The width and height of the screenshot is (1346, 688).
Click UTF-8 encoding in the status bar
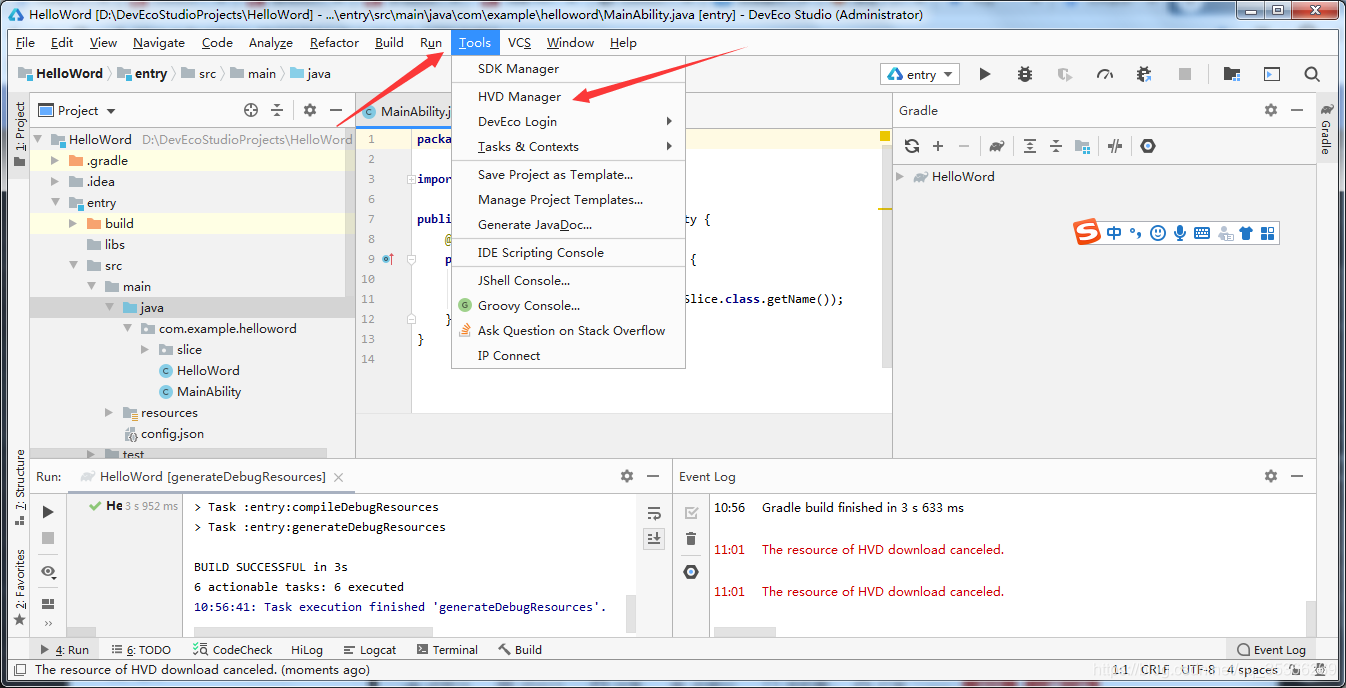tap(1198, 669)
